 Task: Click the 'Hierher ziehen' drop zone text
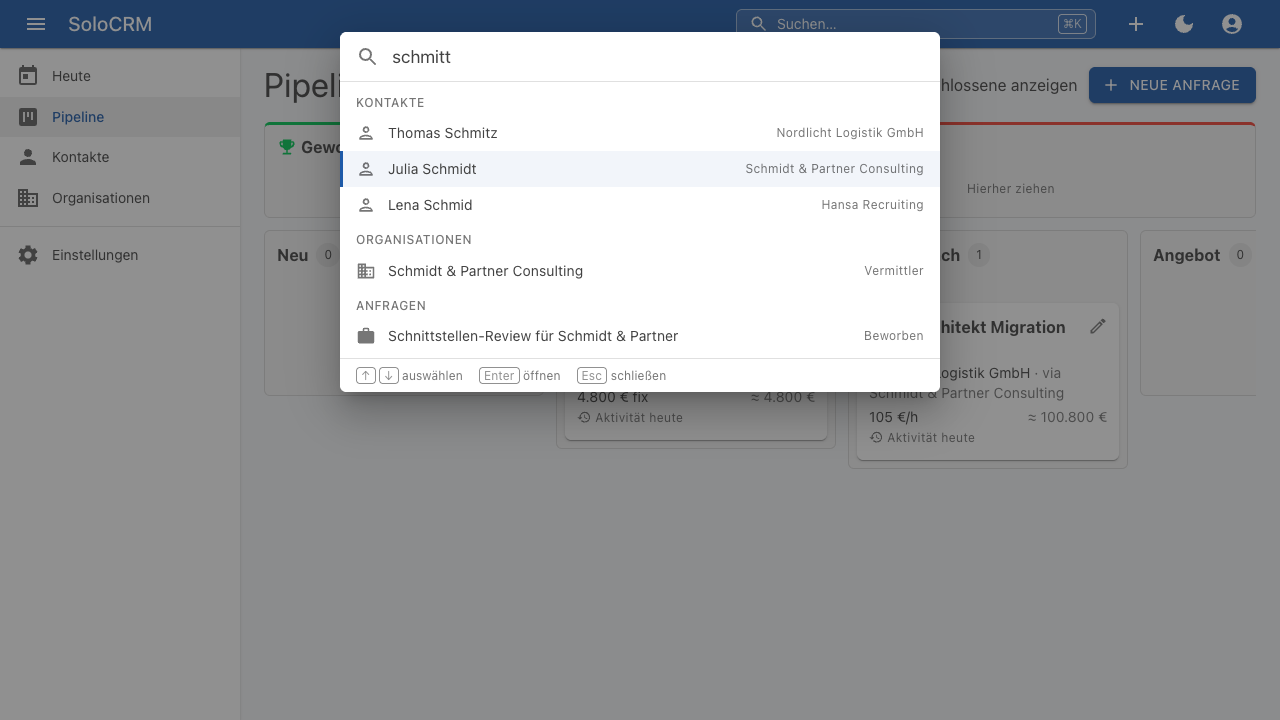click(x=1010, y=188)
